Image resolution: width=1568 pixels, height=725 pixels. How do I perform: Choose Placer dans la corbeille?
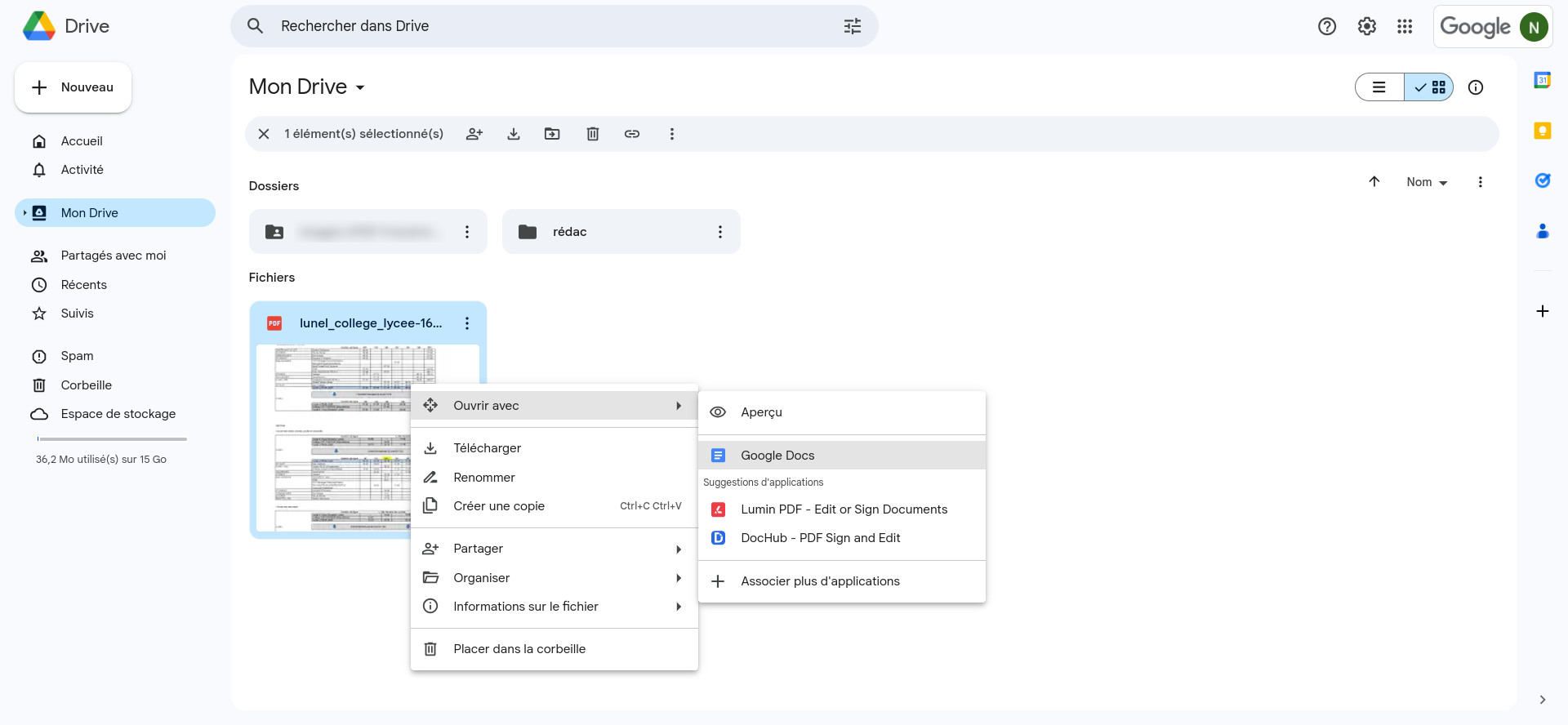[x=555, y=649]
